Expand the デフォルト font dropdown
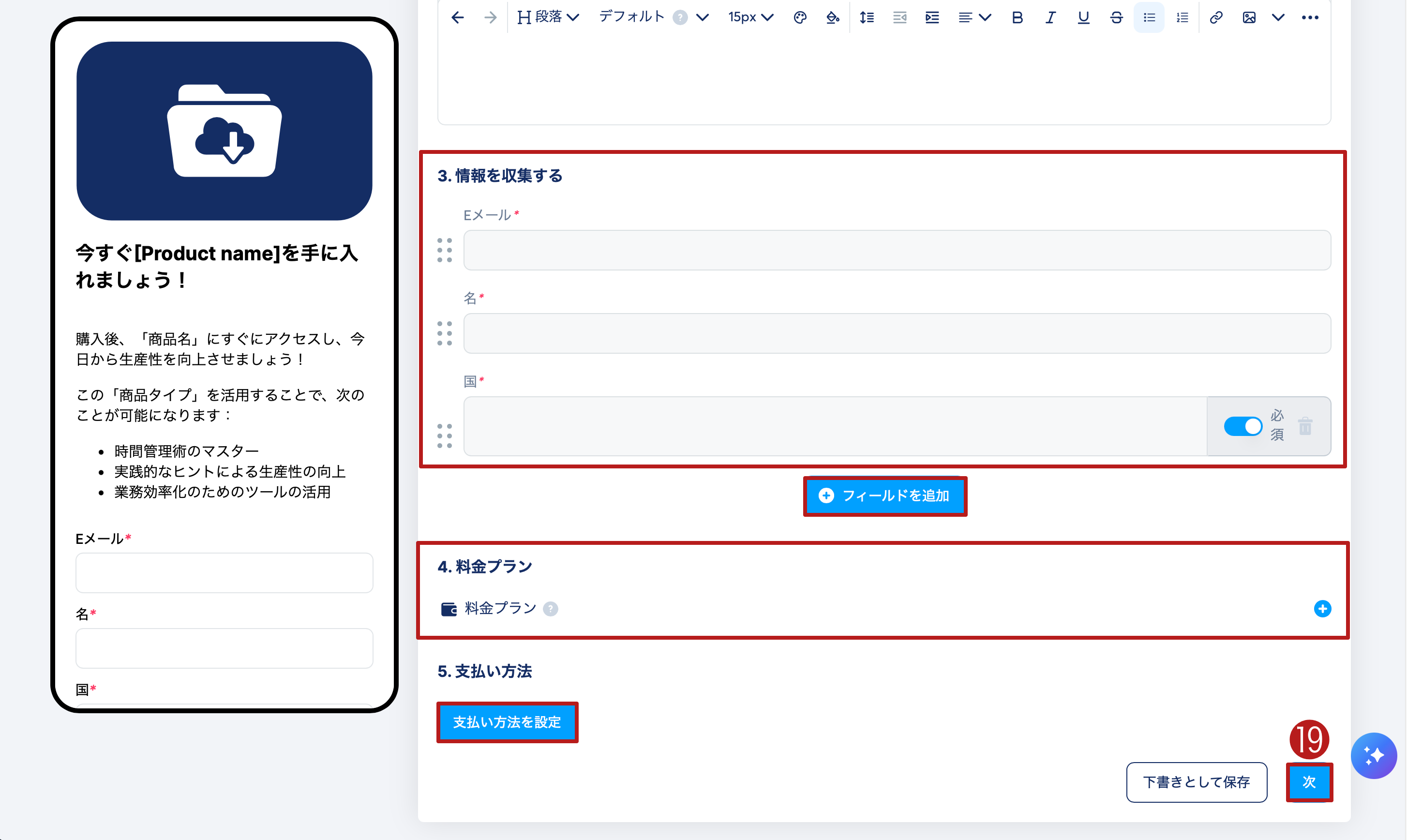This screenshot has height=840, width=1407. click(x=653, y=17)
